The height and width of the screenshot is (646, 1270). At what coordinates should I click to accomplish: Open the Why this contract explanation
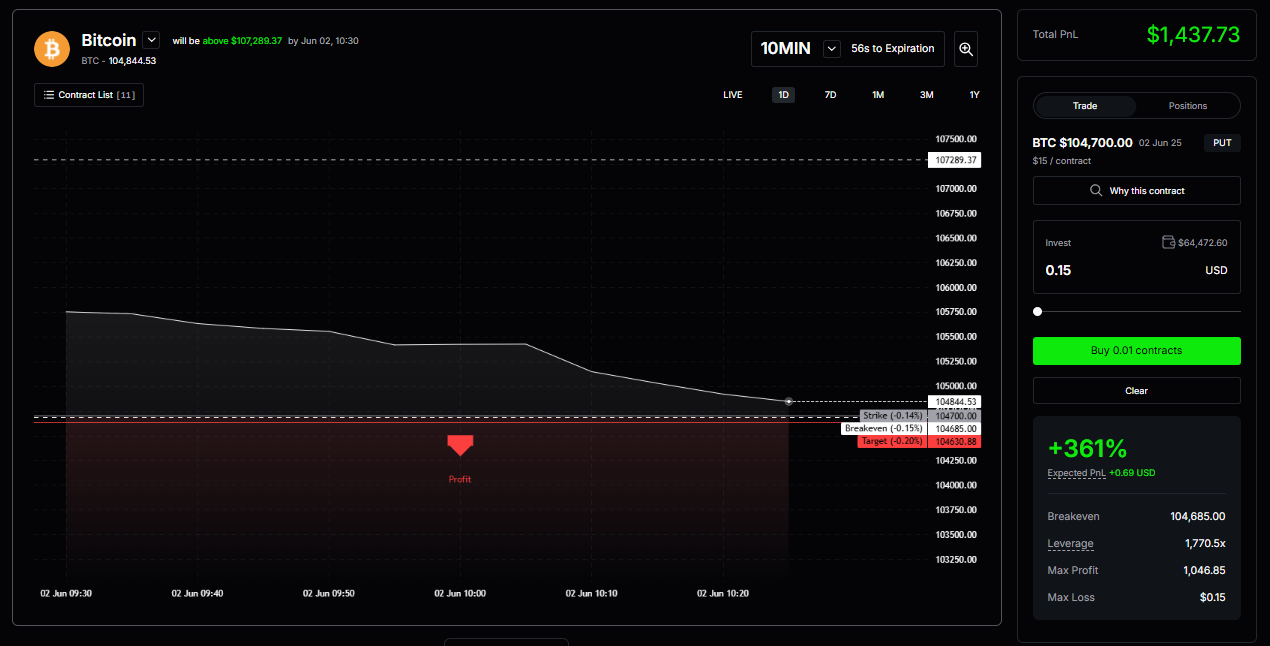click(1137, 191)
